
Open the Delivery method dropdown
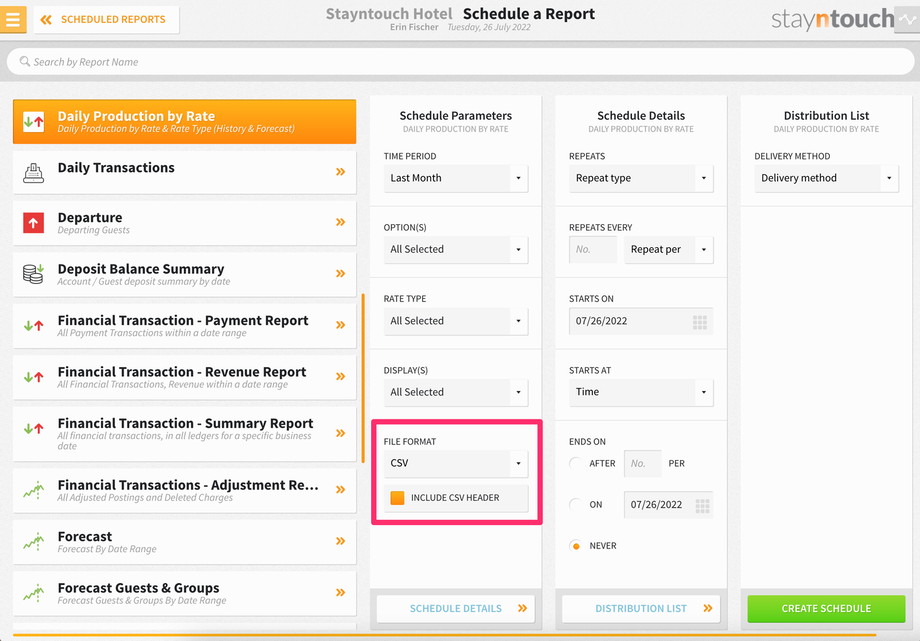pyautogui.click(x=826, y=178)
